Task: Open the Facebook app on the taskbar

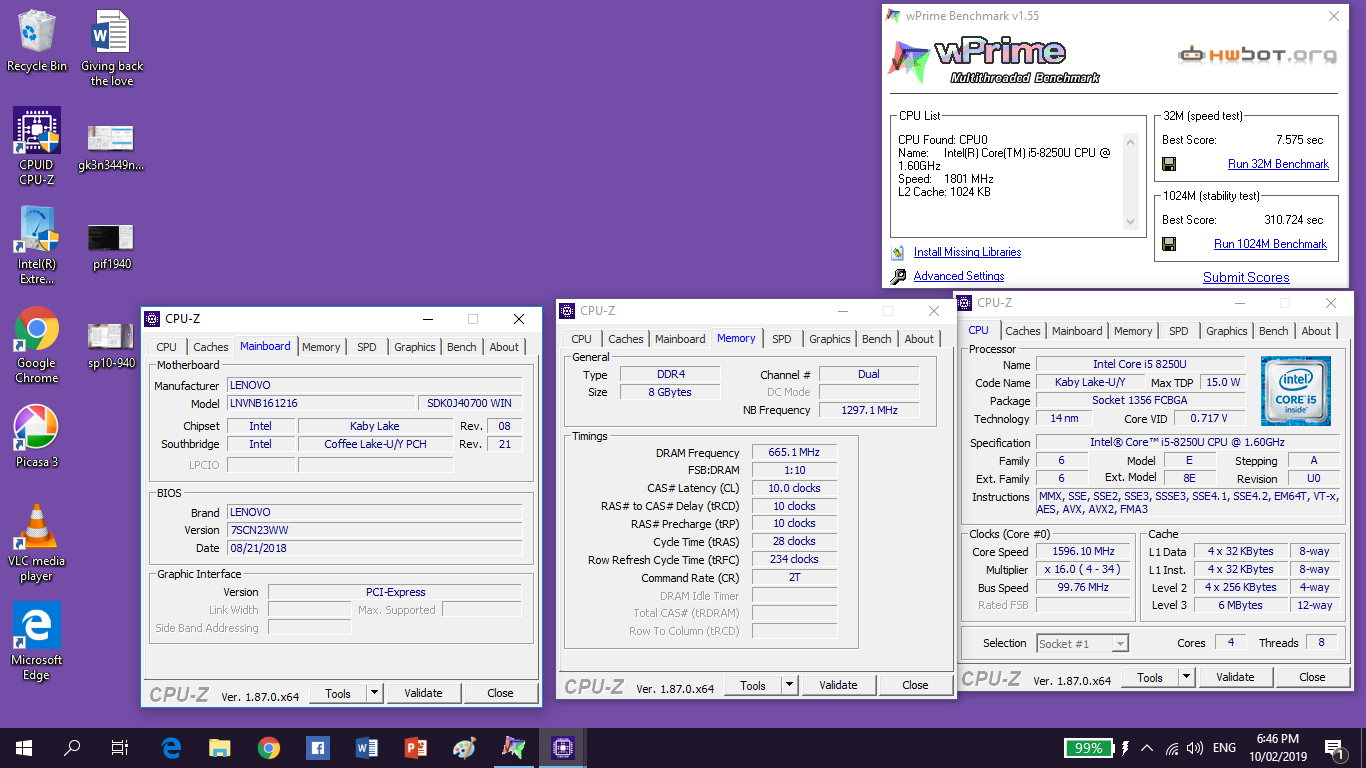Action: 318,748
